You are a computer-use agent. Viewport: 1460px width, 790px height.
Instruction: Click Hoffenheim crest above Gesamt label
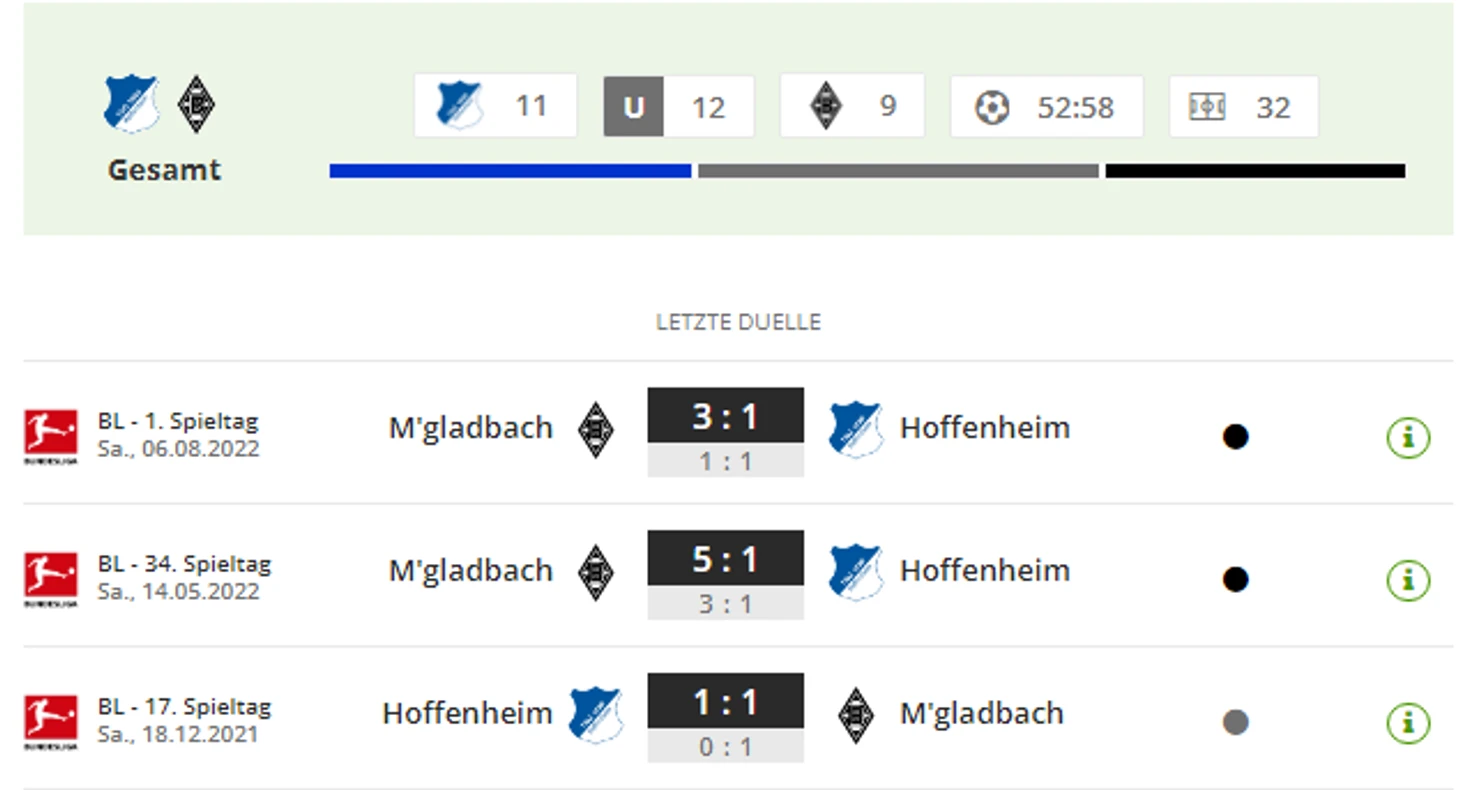tap(131, 104)
